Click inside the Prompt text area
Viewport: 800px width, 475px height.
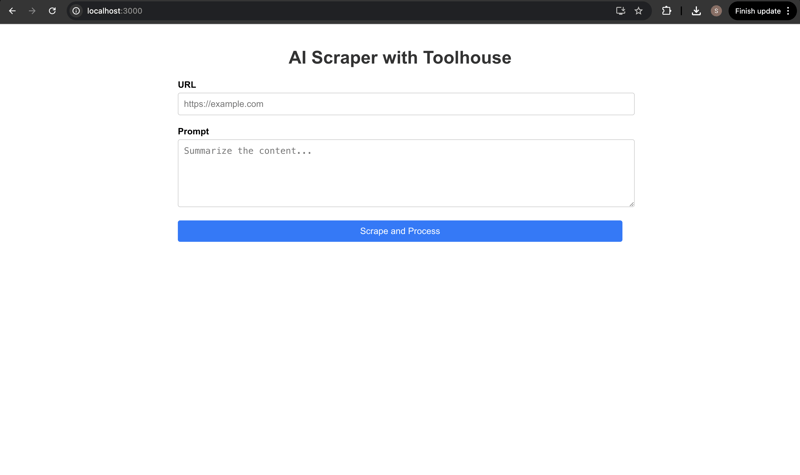(405, 173)
